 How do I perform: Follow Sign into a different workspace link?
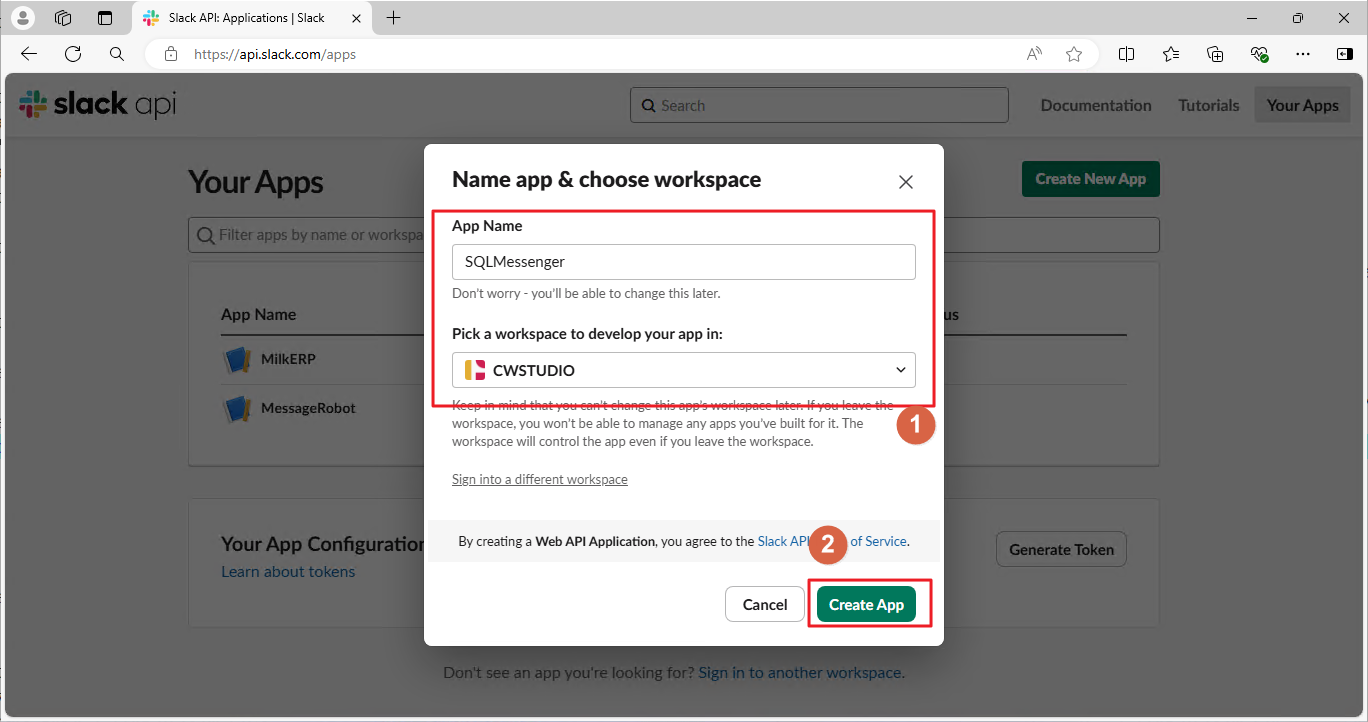pos(540,480)
